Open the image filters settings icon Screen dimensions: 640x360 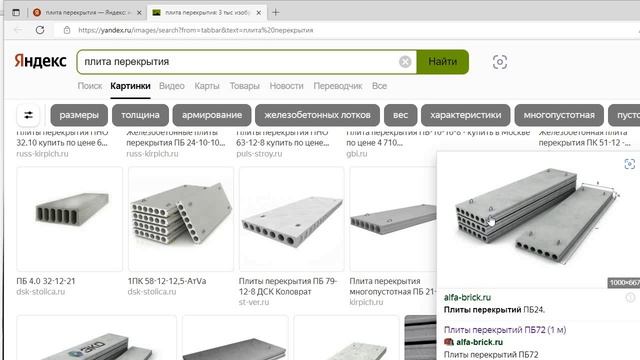(x=28, y=115)
